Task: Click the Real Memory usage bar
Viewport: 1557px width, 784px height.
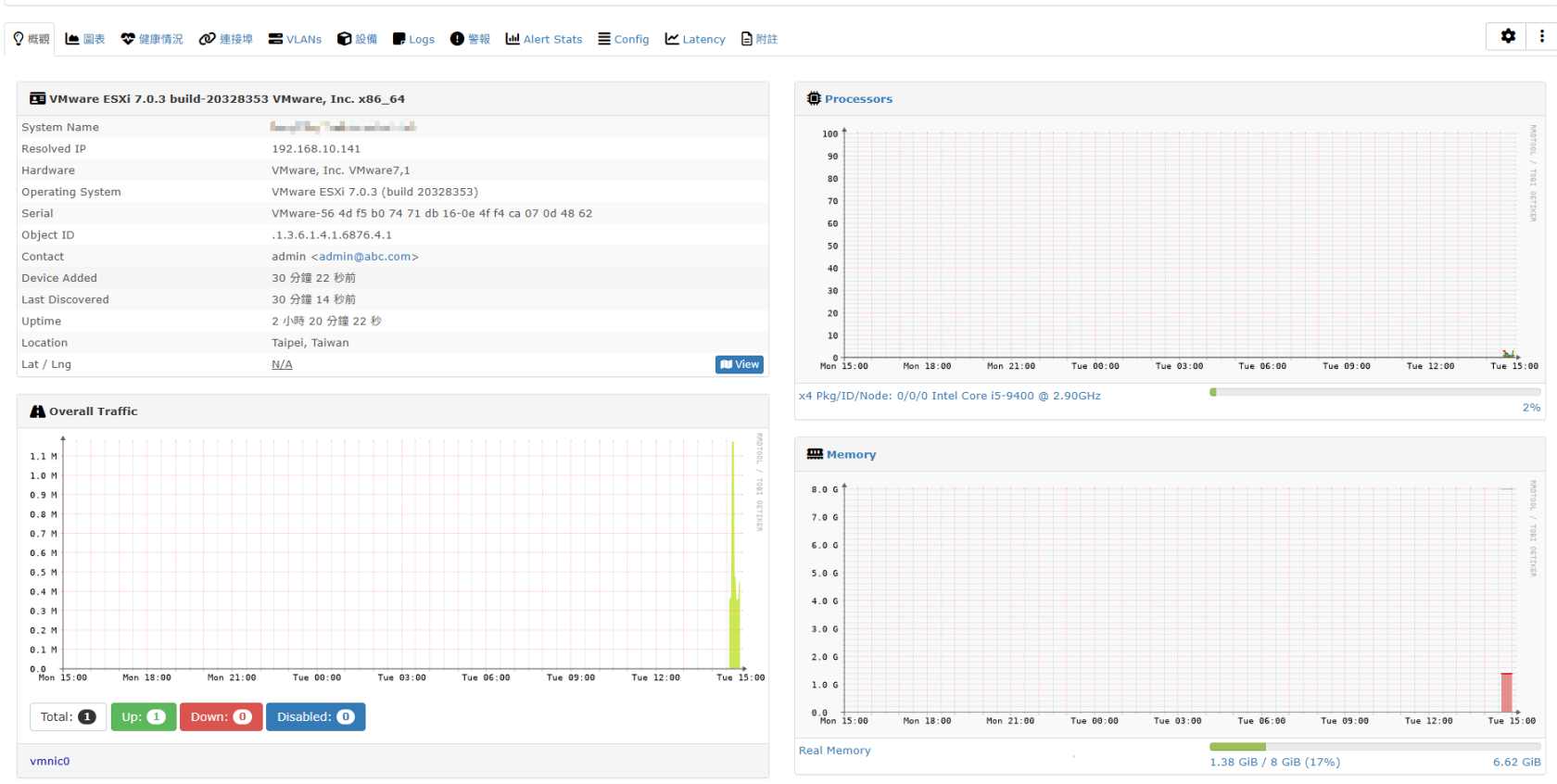Action: pyautogui.click(x=1374, y=747)
